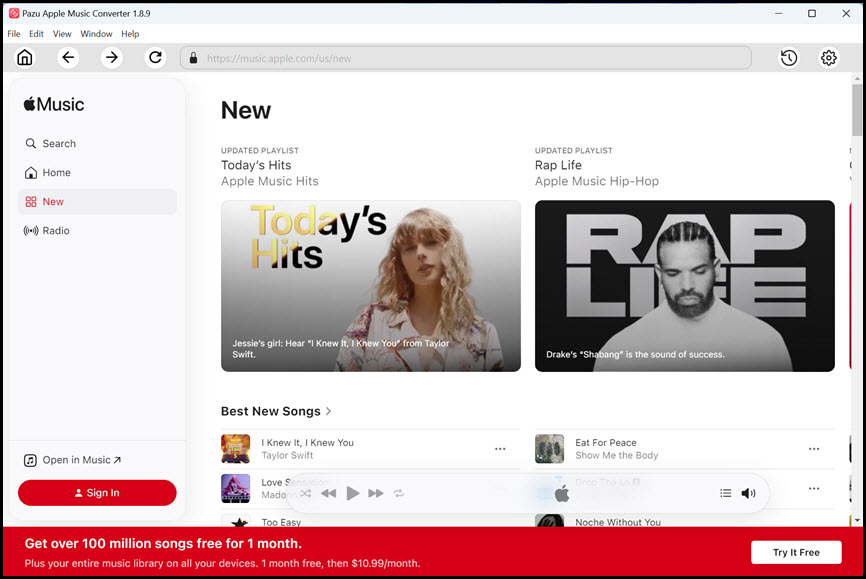Click the song title 'Eat For Peace'
Image resolution: width=866 pixels, height=579 pixels.
pos(606,443)
